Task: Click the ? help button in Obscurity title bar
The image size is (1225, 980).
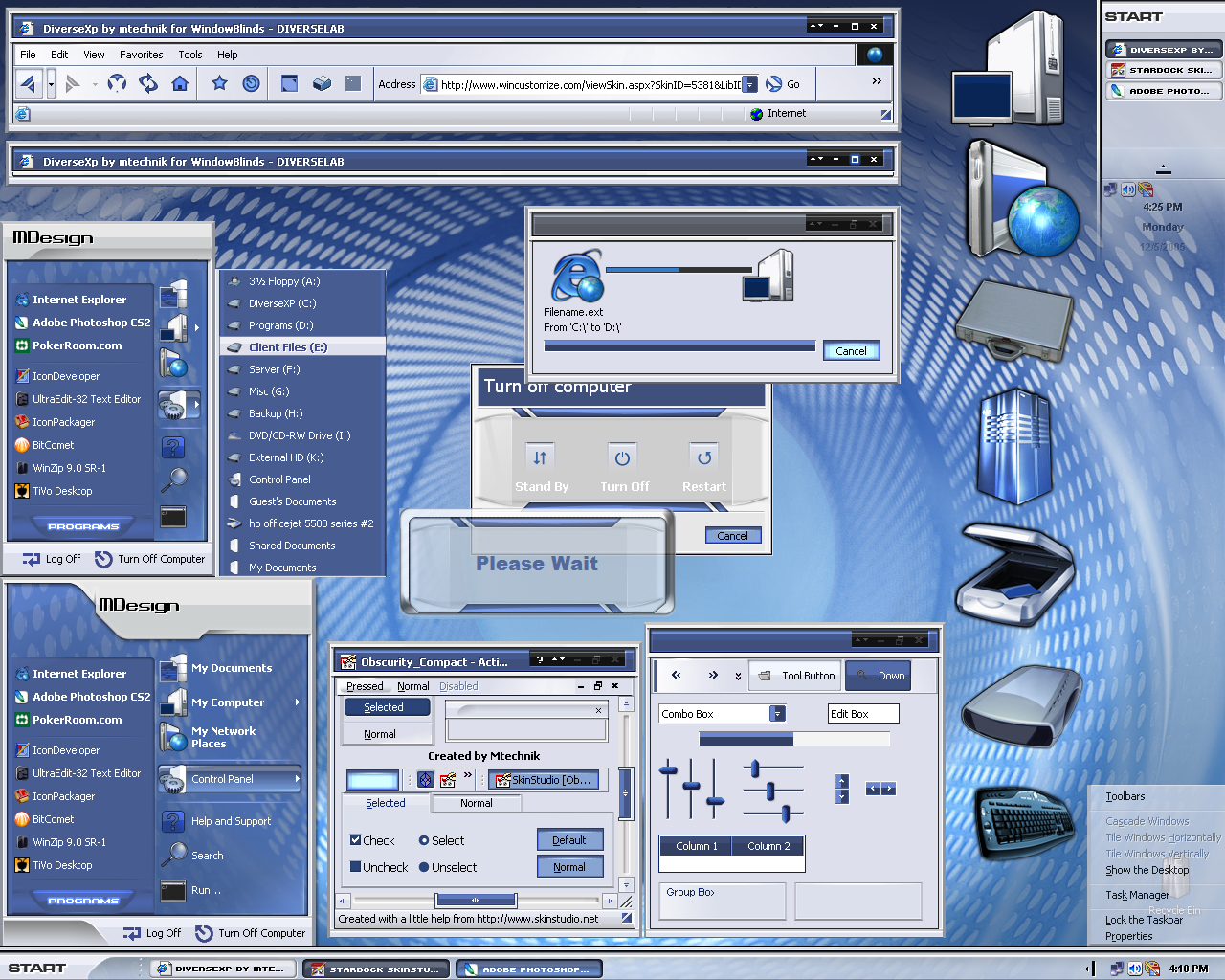Action: tap(540, 659)
